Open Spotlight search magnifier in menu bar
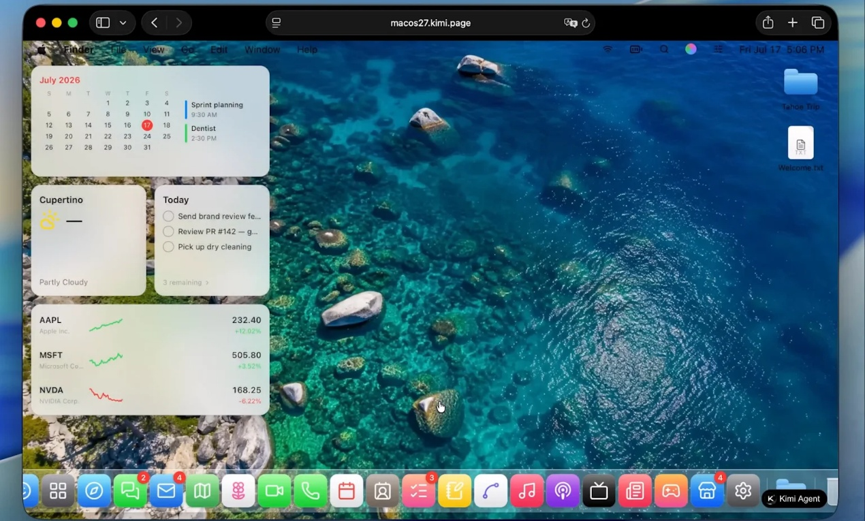 pos(664,49)
